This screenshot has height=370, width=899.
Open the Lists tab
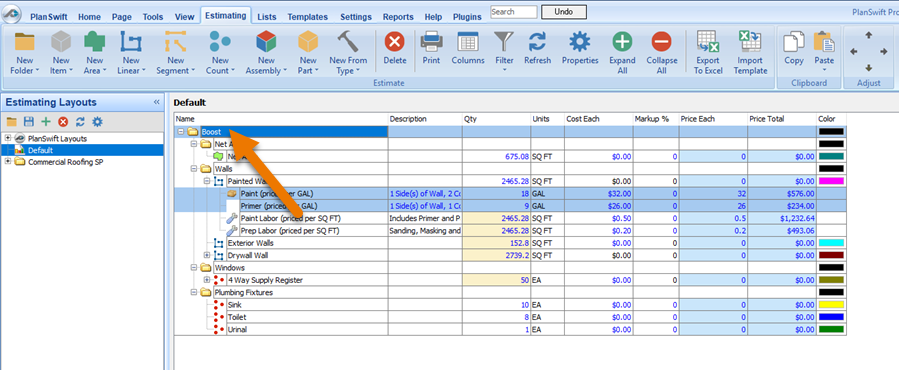[267, 17]
